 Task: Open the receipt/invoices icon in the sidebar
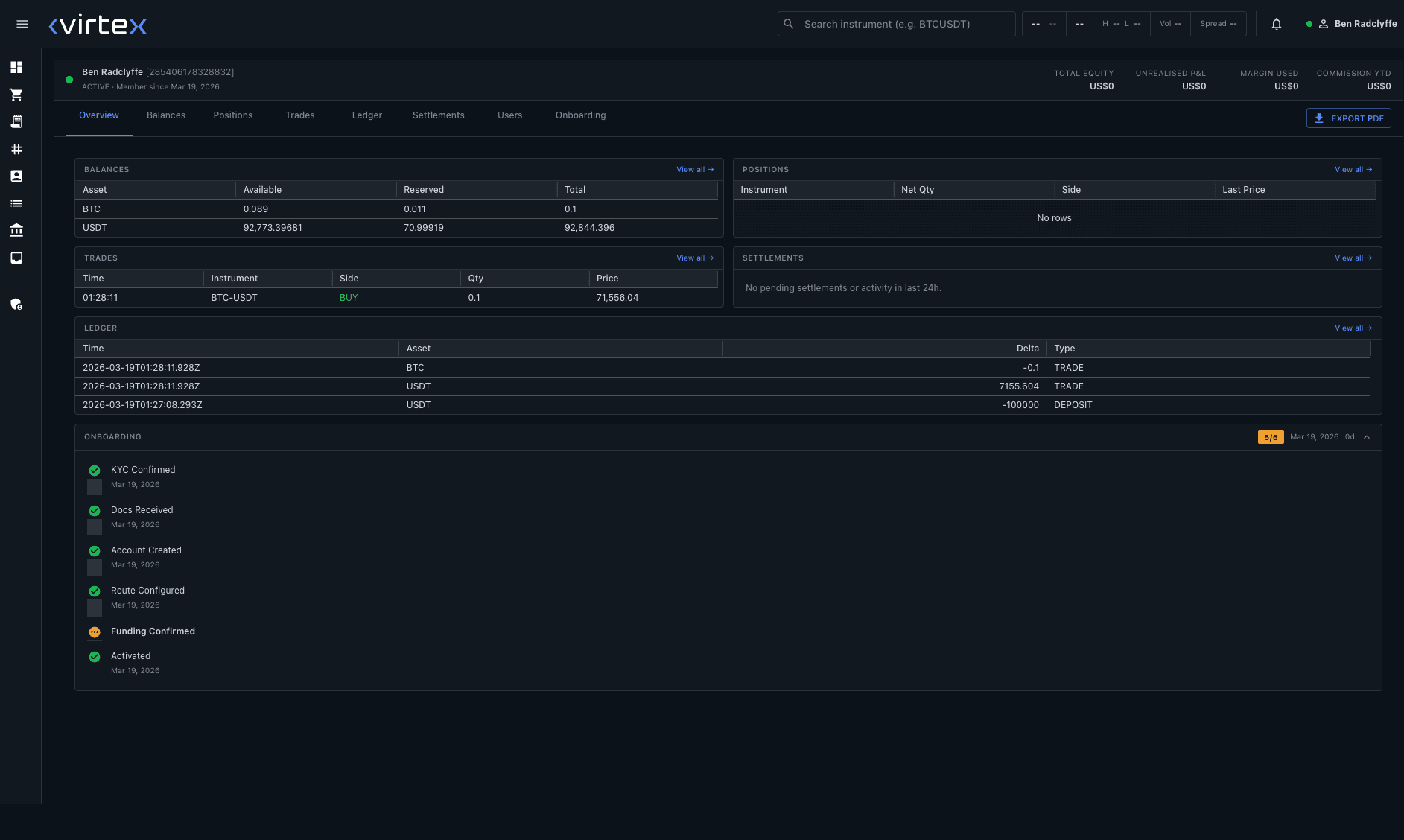pos(16,121)
